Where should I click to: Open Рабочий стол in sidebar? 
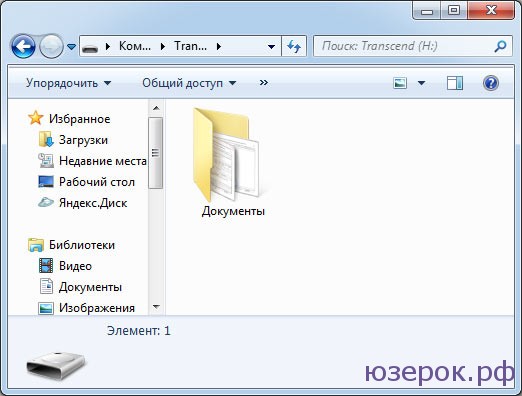coord(97,182)
